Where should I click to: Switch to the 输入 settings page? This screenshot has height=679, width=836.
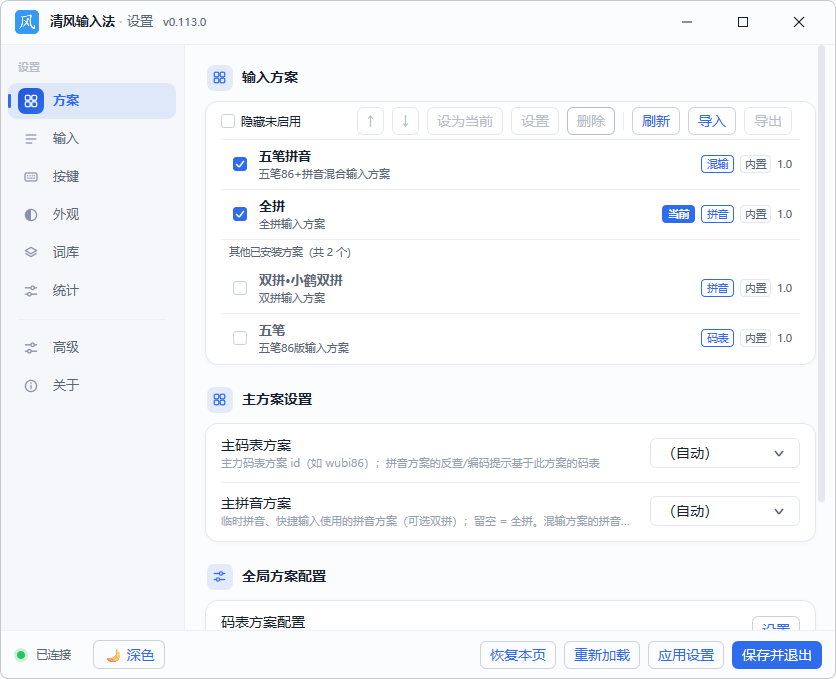tap(92, 139)
